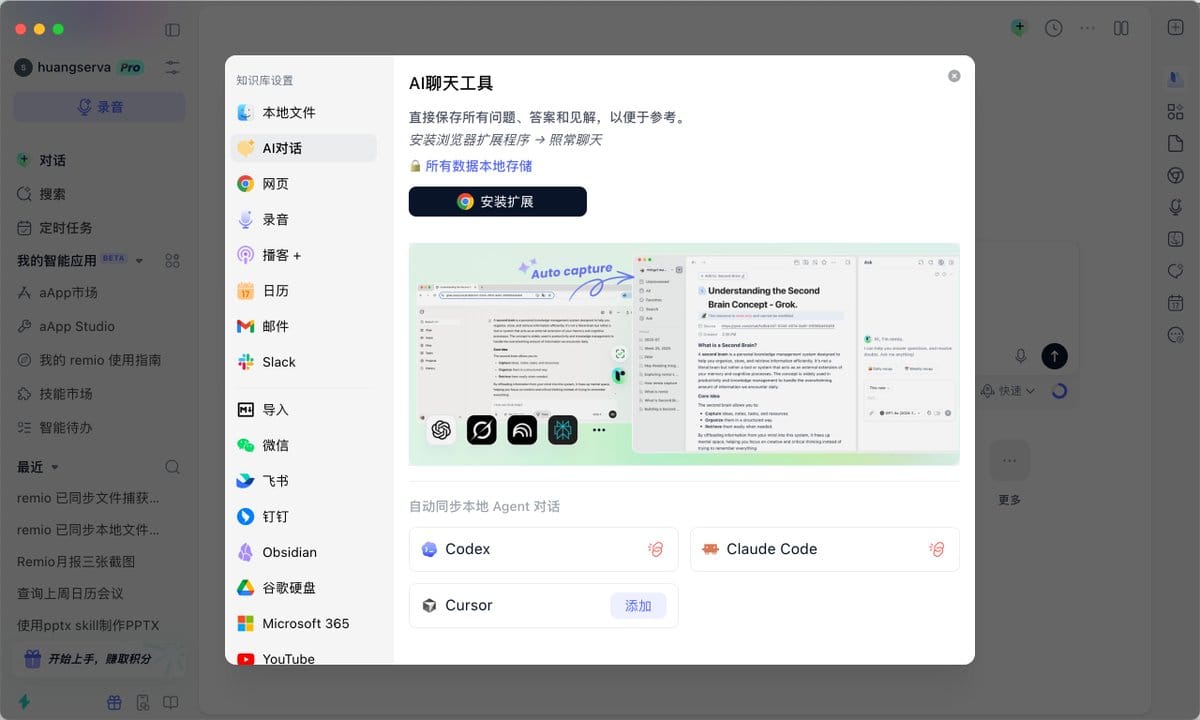Screen dimensions: 1200x720
Task: Click the sync icon on the Codex card
Action: click(x=656, y=549)
